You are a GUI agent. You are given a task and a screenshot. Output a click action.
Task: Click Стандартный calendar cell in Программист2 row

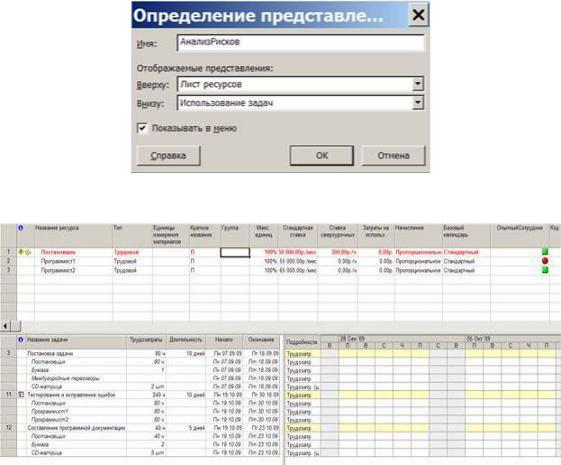click(x=467, y=270)
